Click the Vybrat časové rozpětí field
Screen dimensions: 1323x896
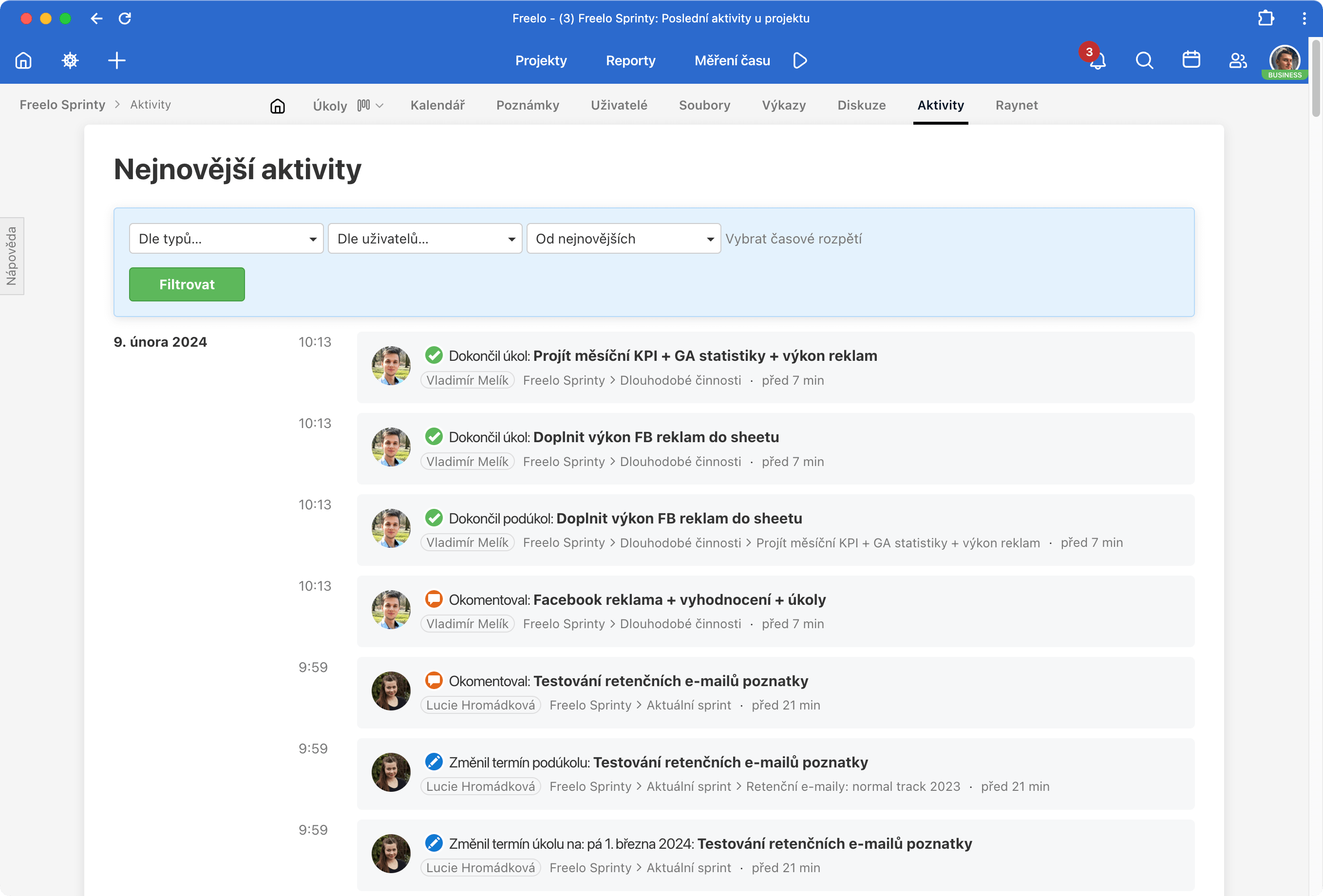click(x=793, y=239)
